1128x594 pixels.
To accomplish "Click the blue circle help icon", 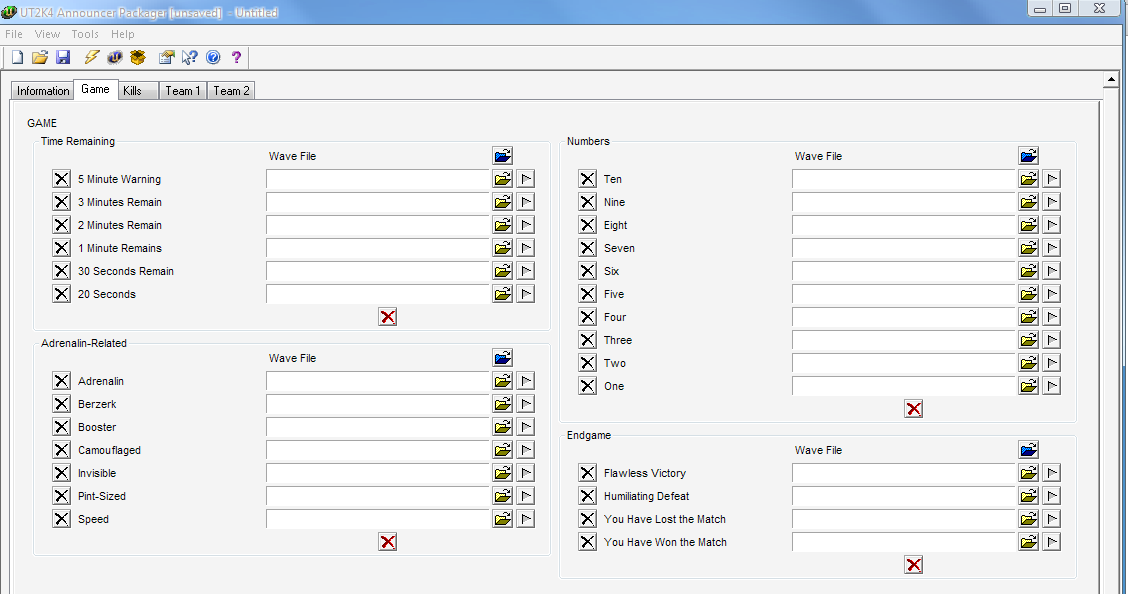I will [212, 58].
